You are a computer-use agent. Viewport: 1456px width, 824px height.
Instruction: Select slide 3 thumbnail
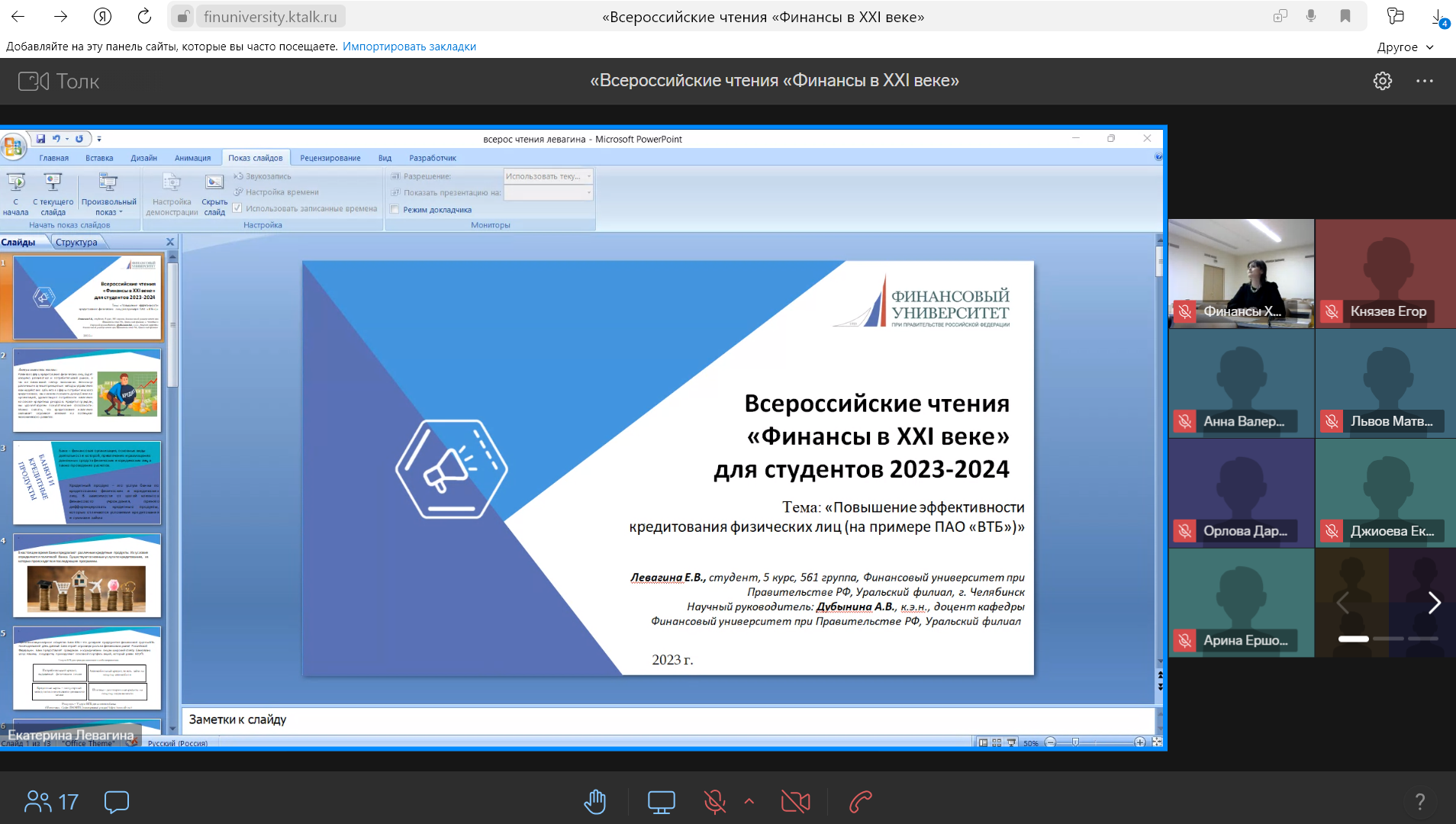[87, 483]
